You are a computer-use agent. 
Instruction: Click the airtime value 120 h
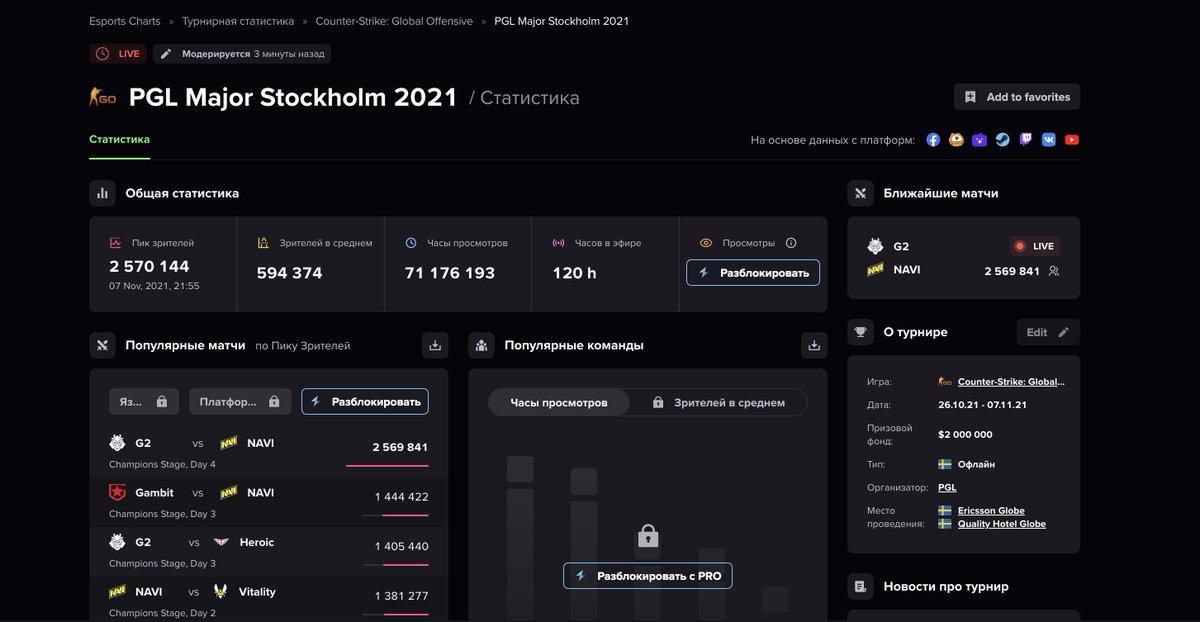(574, 273)
